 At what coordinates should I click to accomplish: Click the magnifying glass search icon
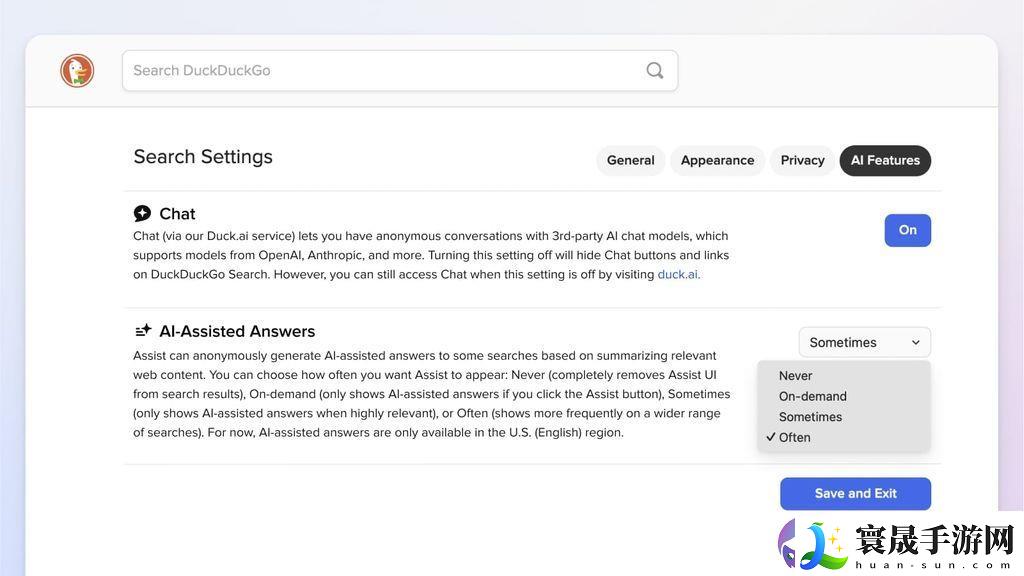tap(654, 70)
